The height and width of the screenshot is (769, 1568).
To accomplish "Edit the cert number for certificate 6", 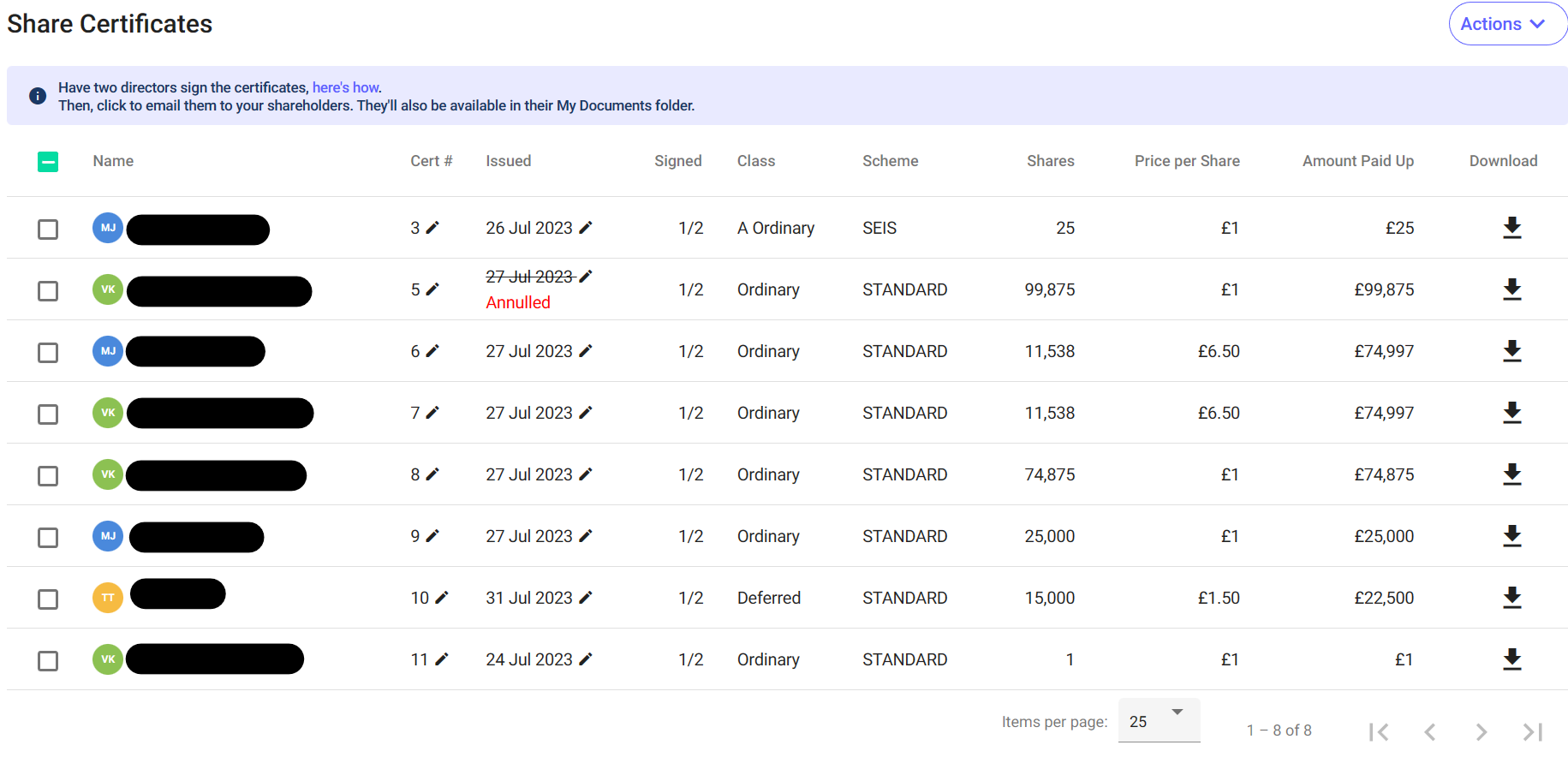I will pos(432,351).
